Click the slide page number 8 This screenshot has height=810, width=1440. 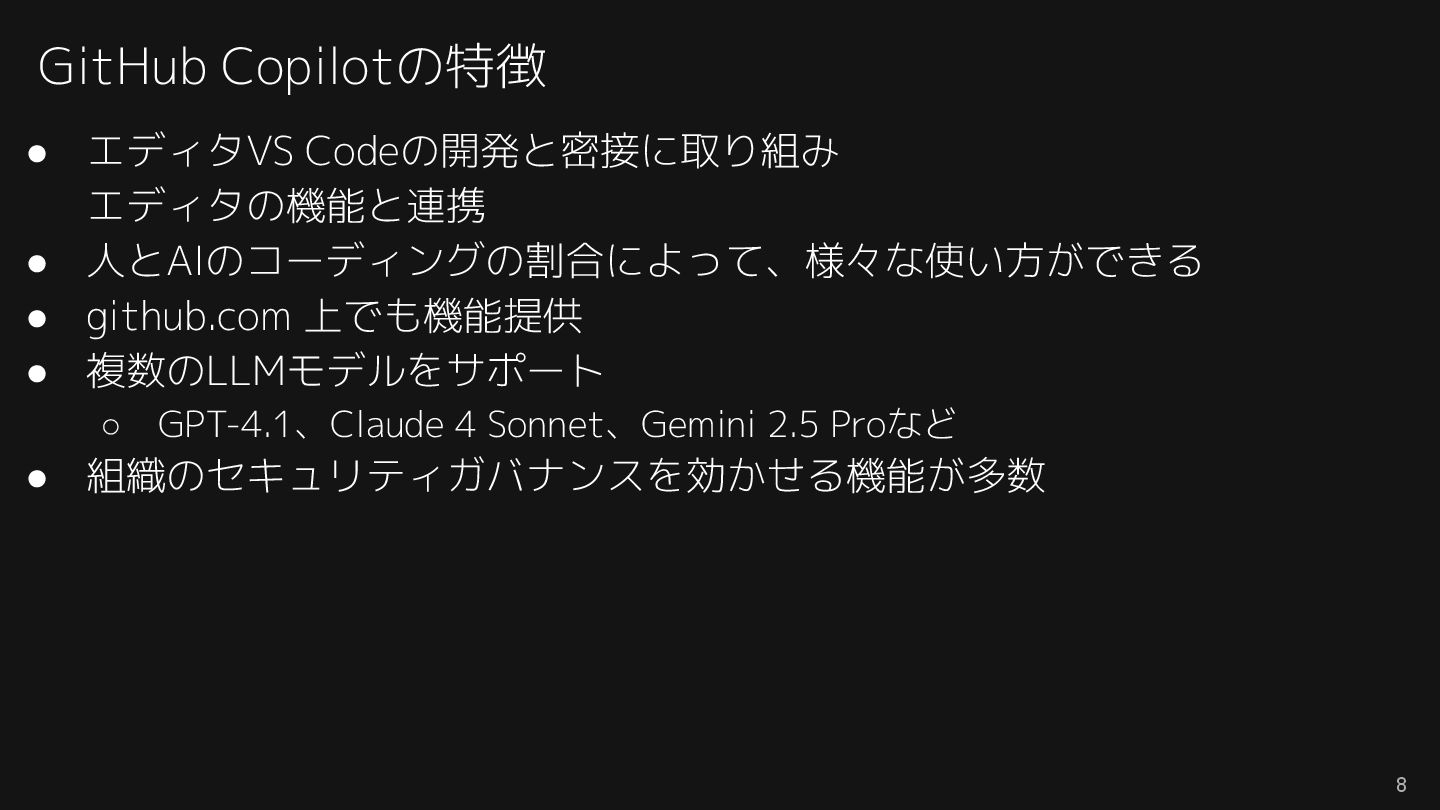(x=1401, y=785)
